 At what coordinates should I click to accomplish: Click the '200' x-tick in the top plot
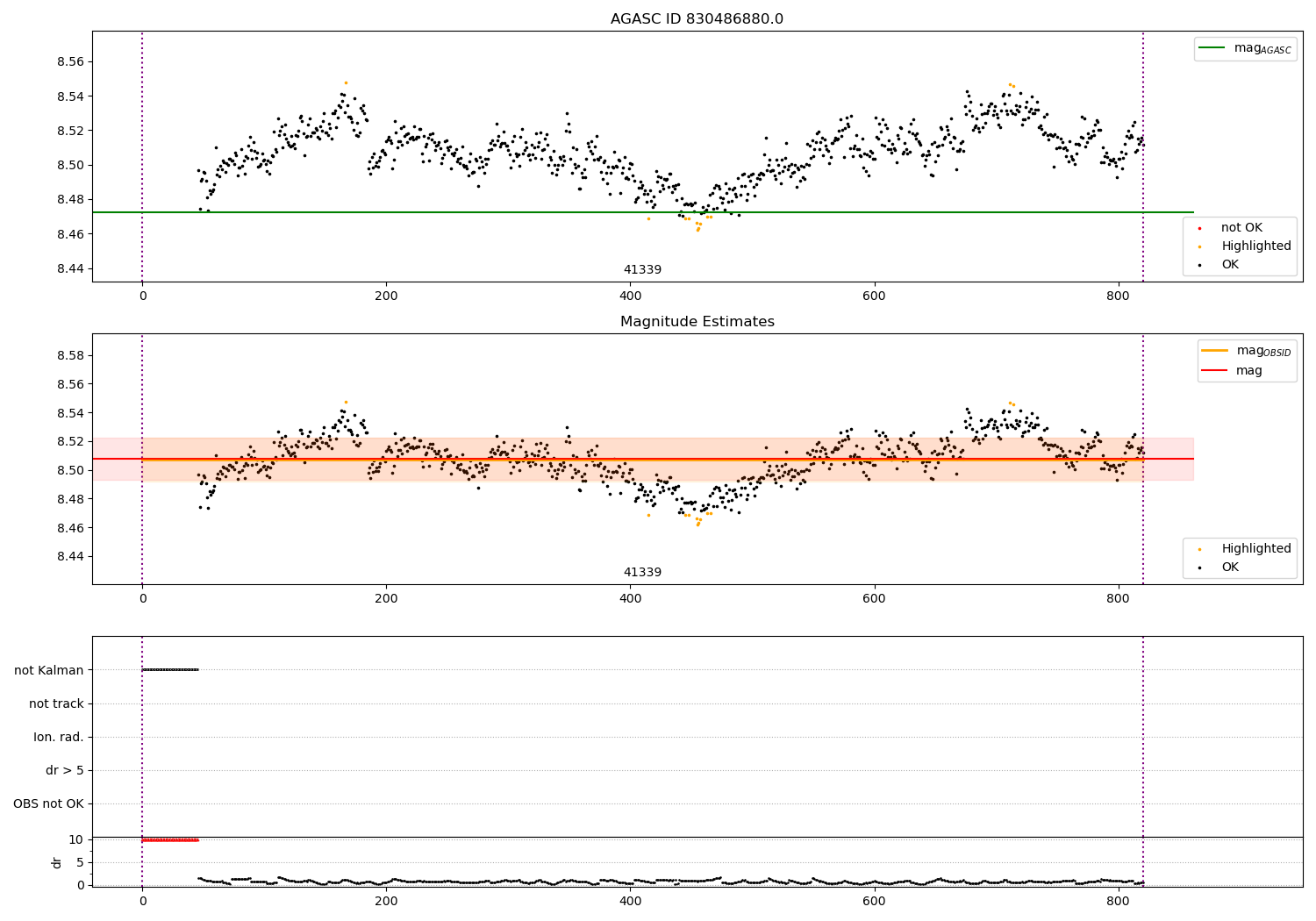click(386, 296)
